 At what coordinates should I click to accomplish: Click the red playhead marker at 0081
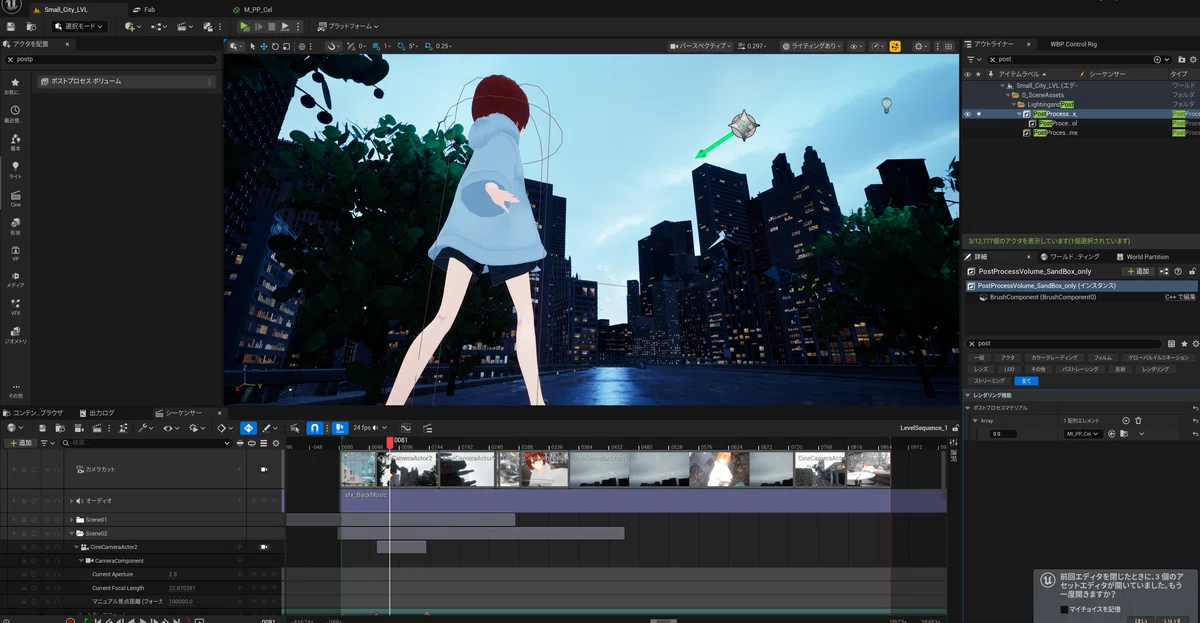click(390, 442)
